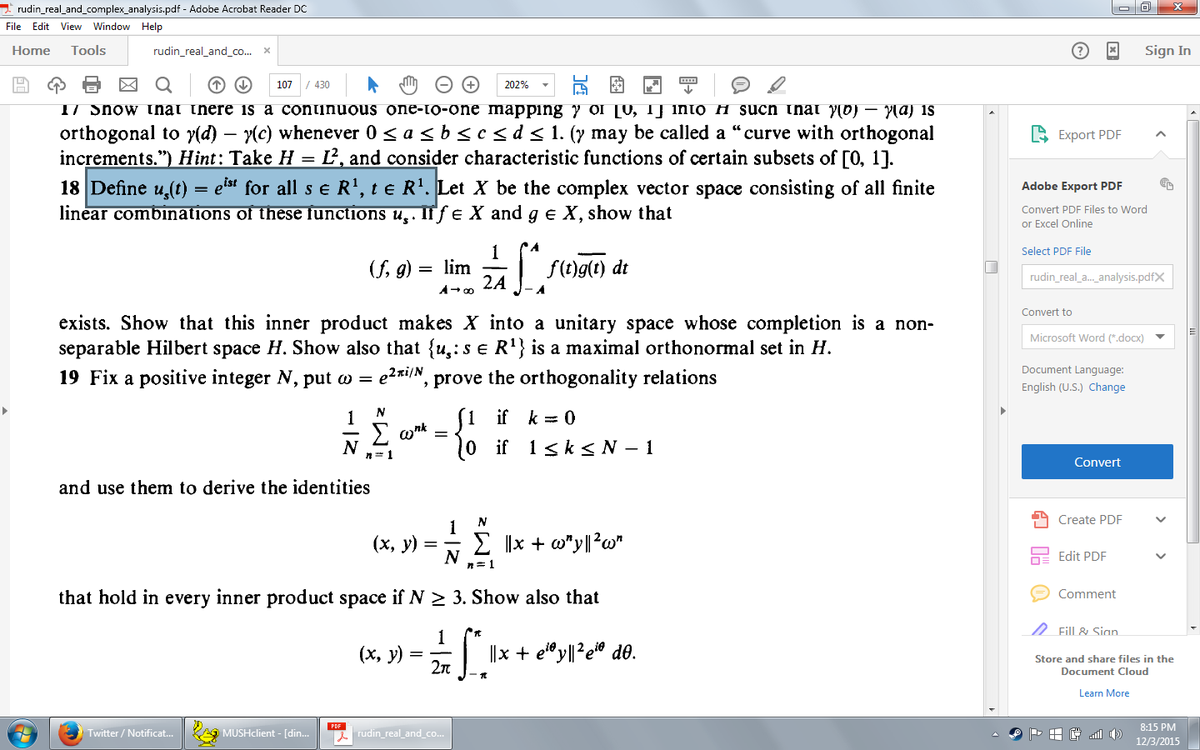1200x750 pixels.
Task: Open the View menu
Action: coord(71,26)
